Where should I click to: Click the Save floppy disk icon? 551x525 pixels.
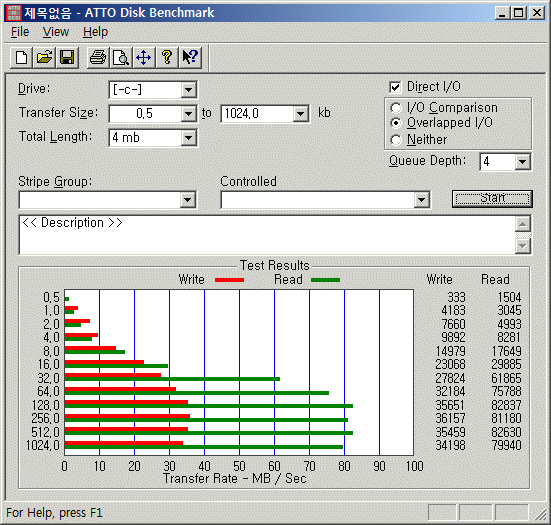pyautogui.click(x=67, y=58)
